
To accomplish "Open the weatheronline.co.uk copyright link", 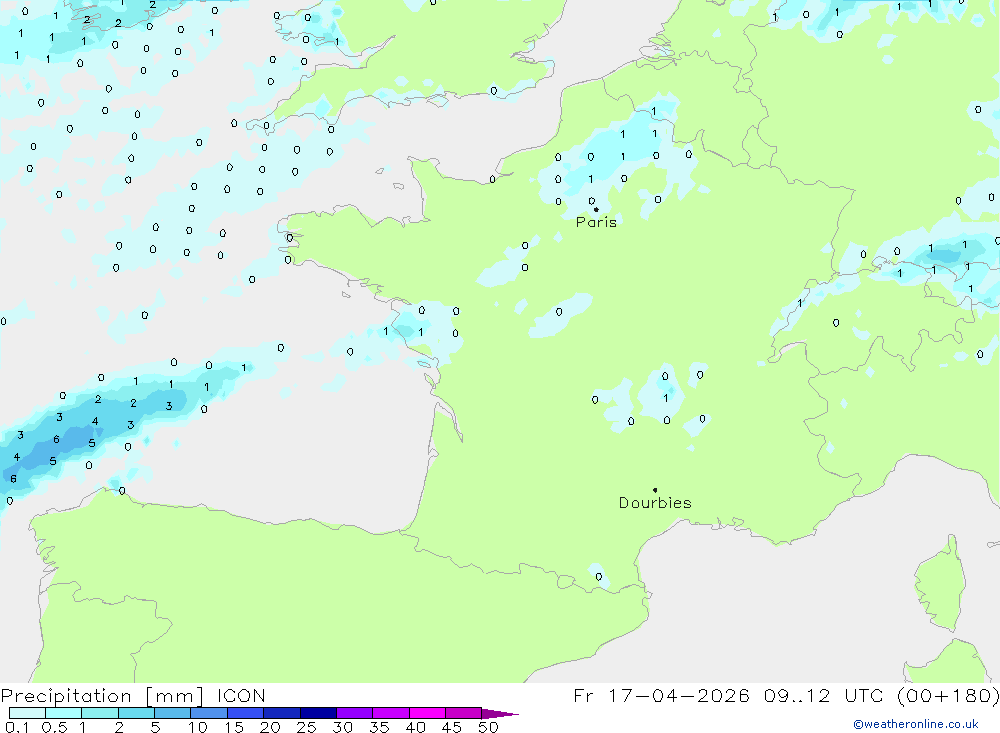I will tap(916, 724).
